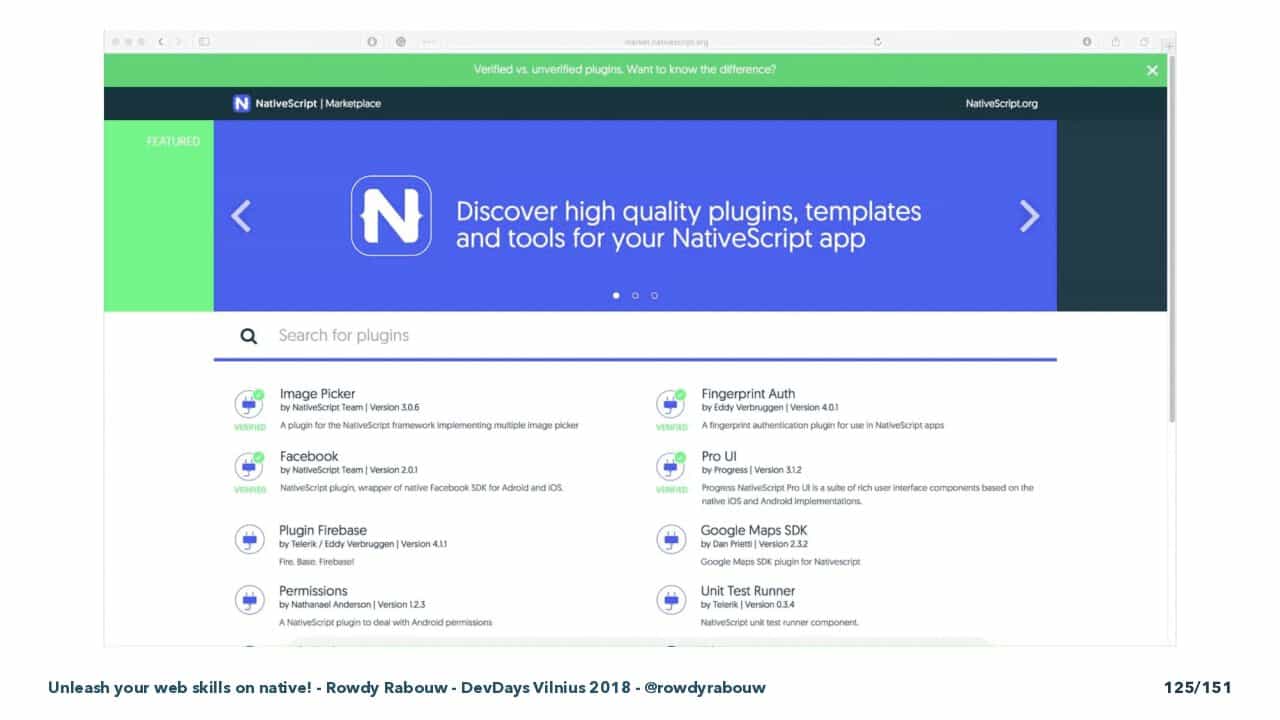Open the Fingerprint Auth plugin icon

[x=671, y=404]
